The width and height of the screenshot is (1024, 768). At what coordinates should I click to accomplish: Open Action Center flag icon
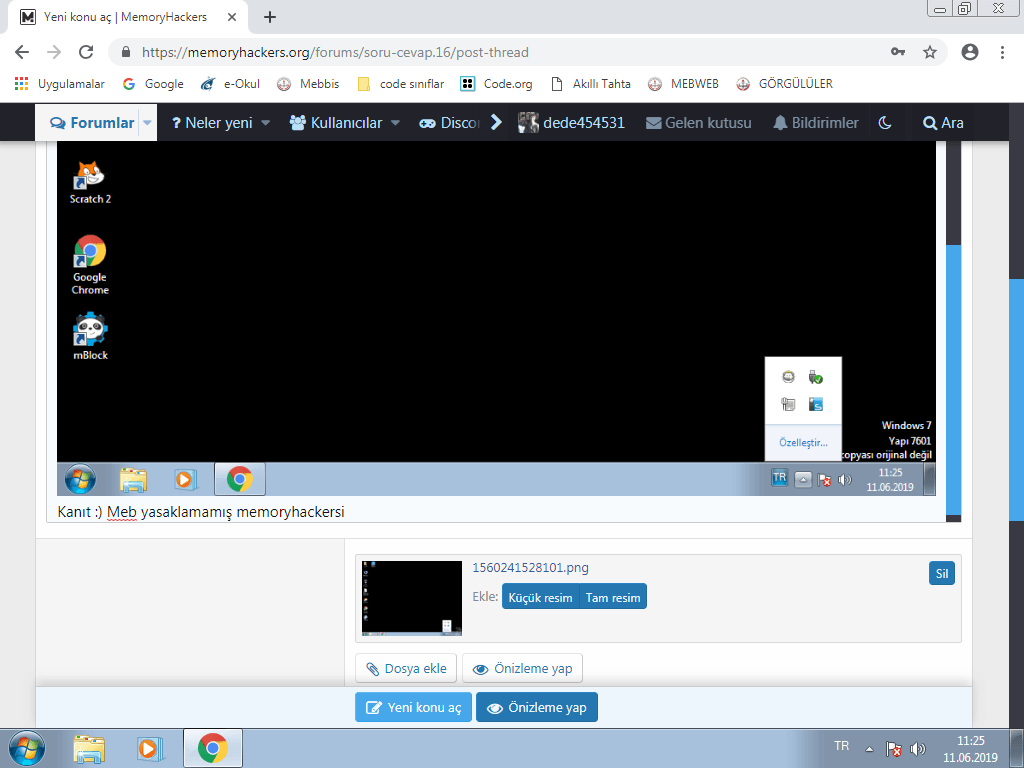point(894,749)
